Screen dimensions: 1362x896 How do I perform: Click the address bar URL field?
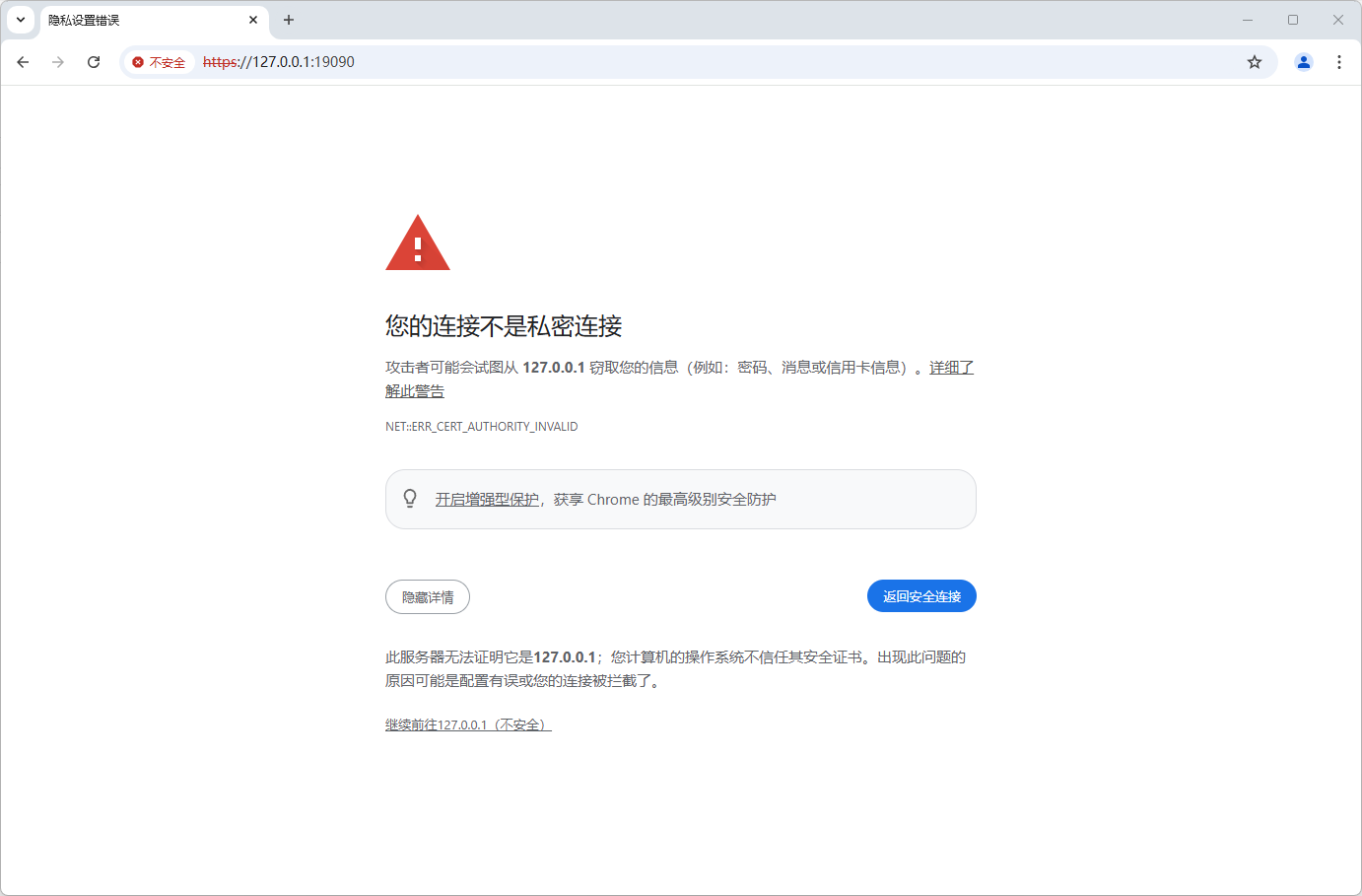[x=690, y=62]
